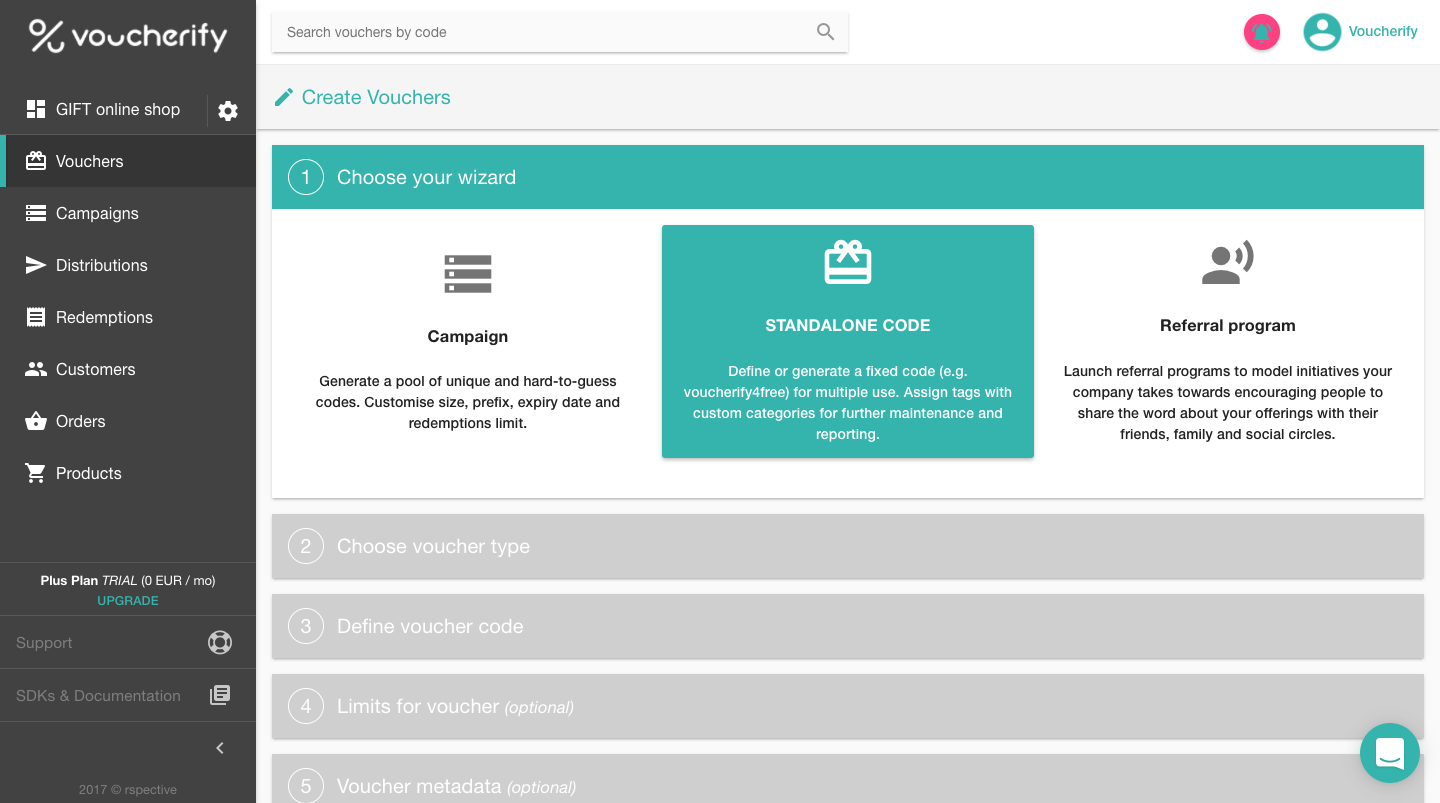
Task: Click the Create Vouchers page title
Action: (x=376, y=97)
